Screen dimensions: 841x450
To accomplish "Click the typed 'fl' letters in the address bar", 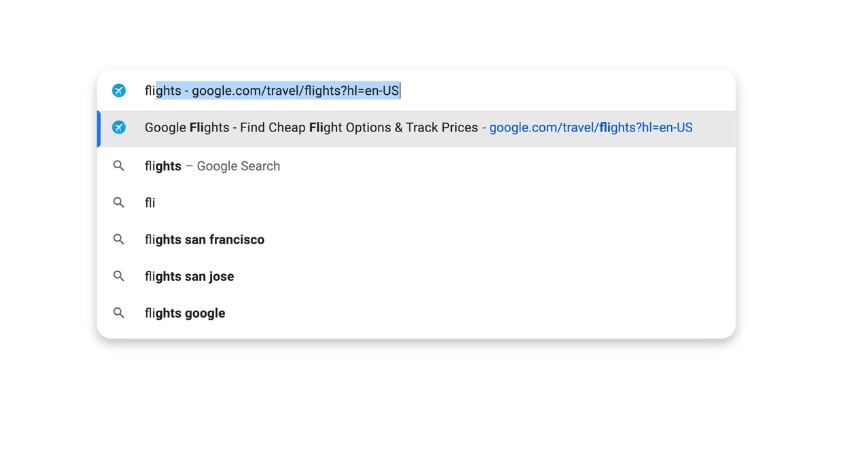I will click(149, 91).
